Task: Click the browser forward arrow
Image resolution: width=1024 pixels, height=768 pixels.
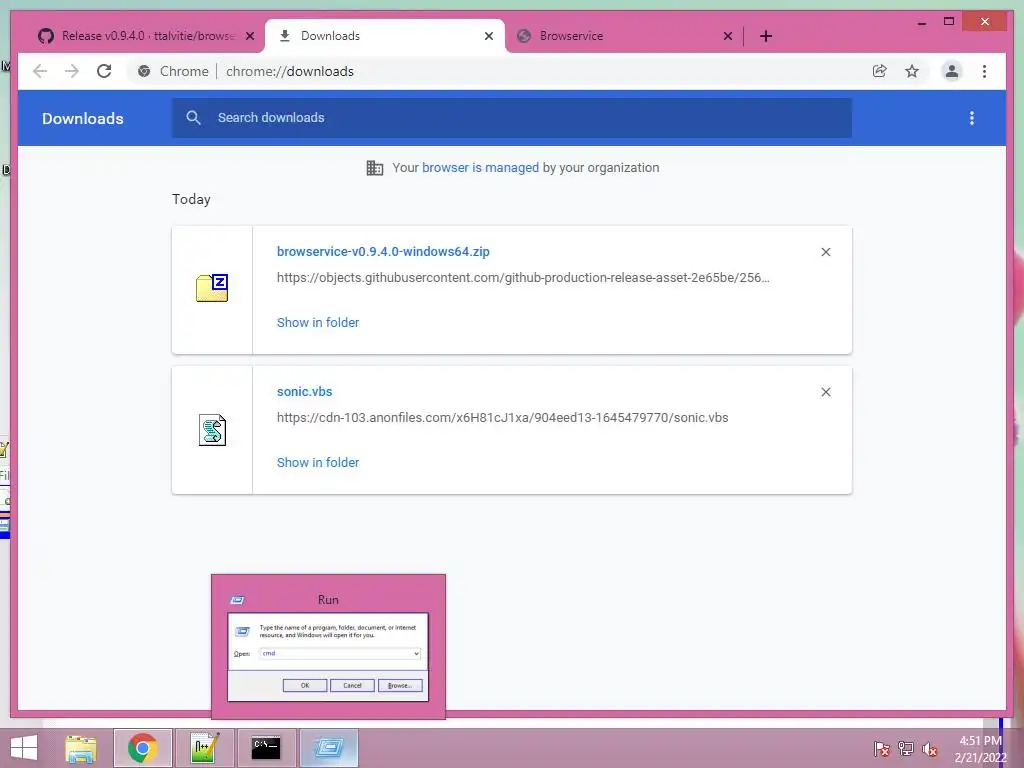Action: tap(72, 71)
